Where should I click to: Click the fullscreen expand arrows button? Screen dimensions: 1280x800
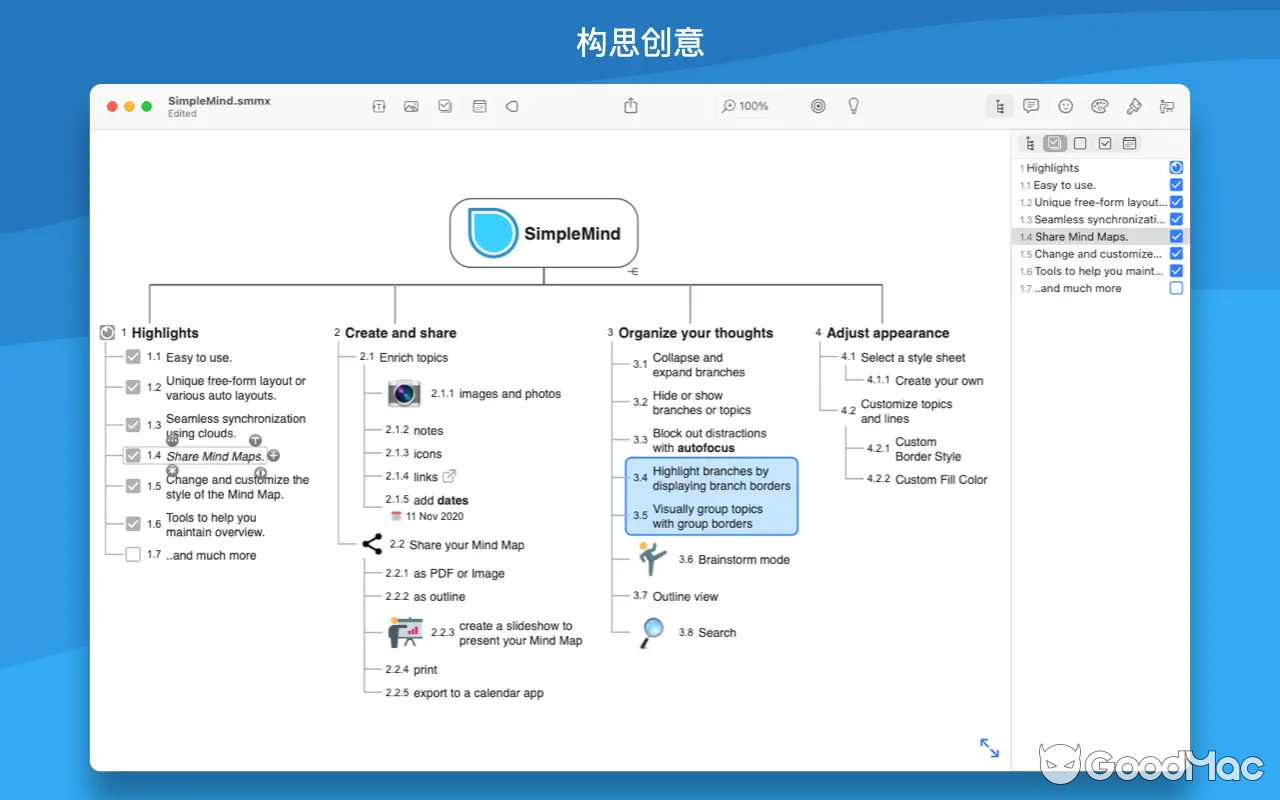point(989,747)
